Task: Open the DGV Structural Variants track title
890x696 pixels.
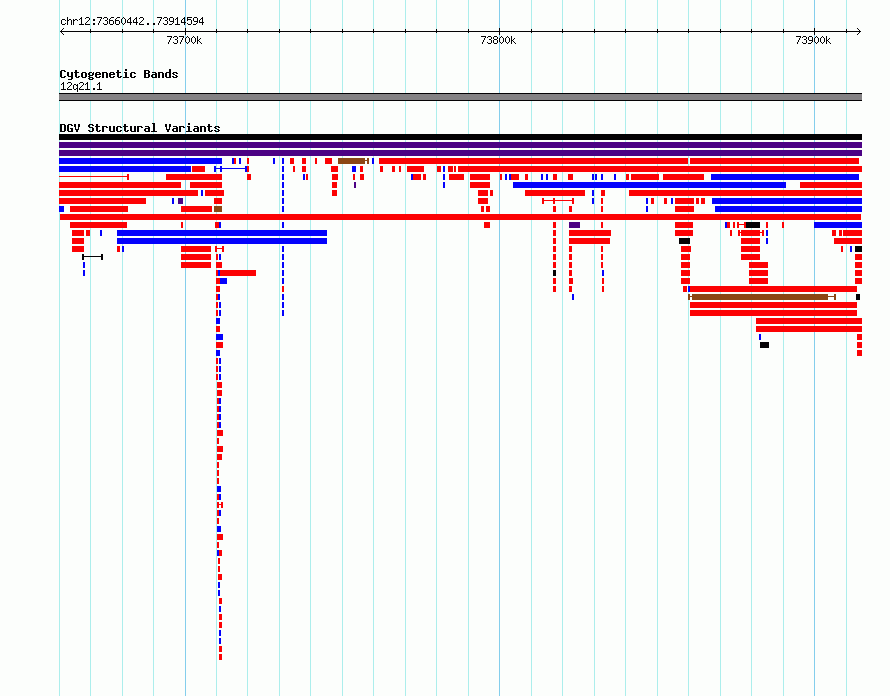Action: [x=140, y=128]
